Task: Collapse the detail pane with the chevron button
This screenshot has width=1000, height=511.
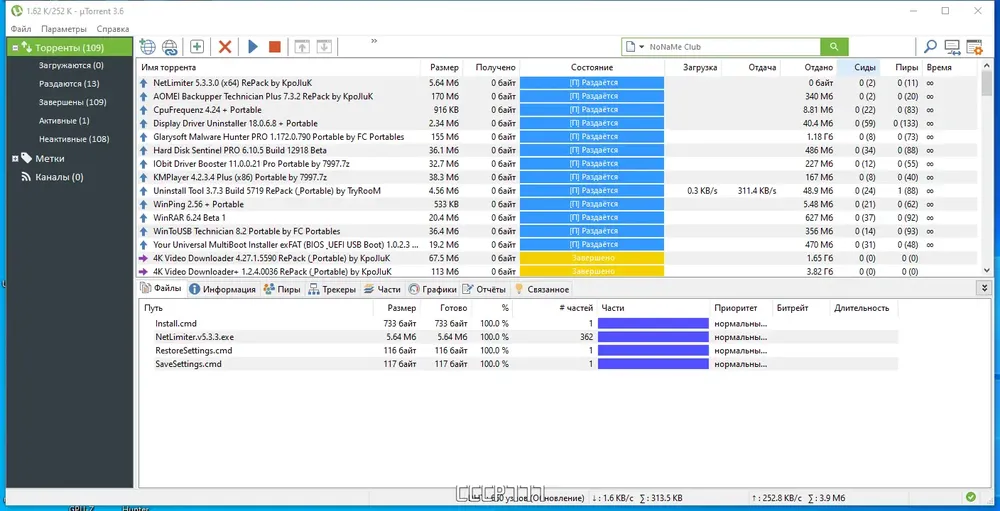Action: [986, 288]
